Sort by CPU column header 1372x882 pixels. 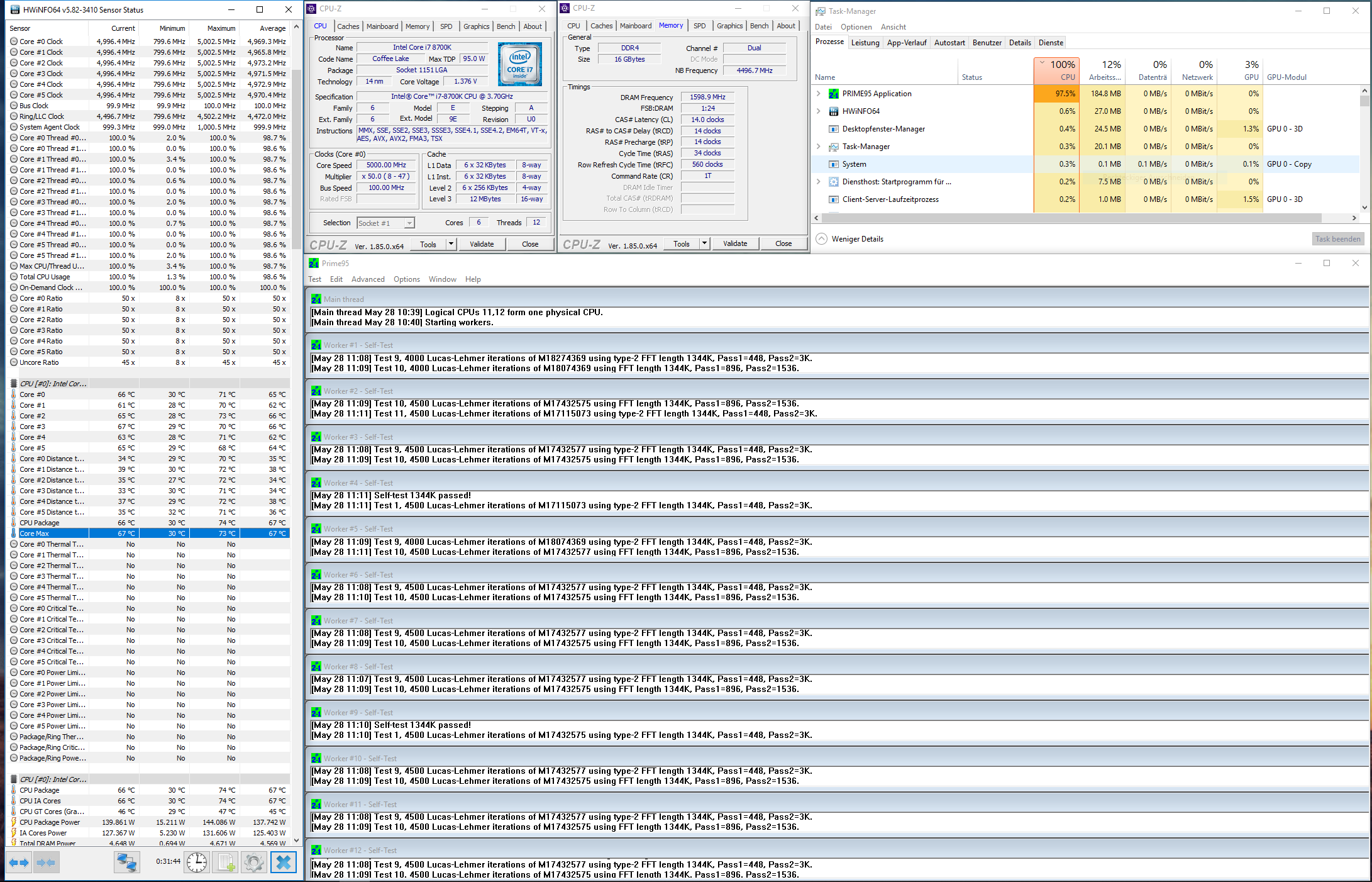1056,70
